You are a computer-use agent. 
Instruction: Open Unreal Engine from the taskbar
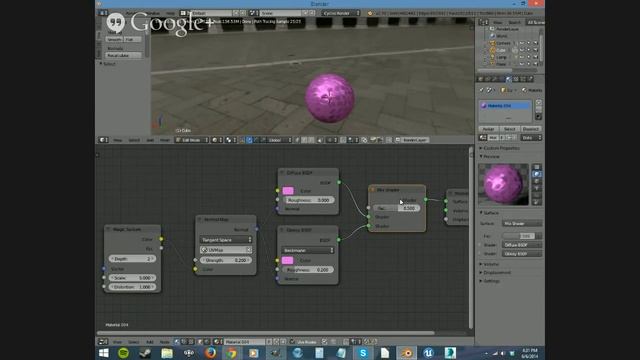428,353
